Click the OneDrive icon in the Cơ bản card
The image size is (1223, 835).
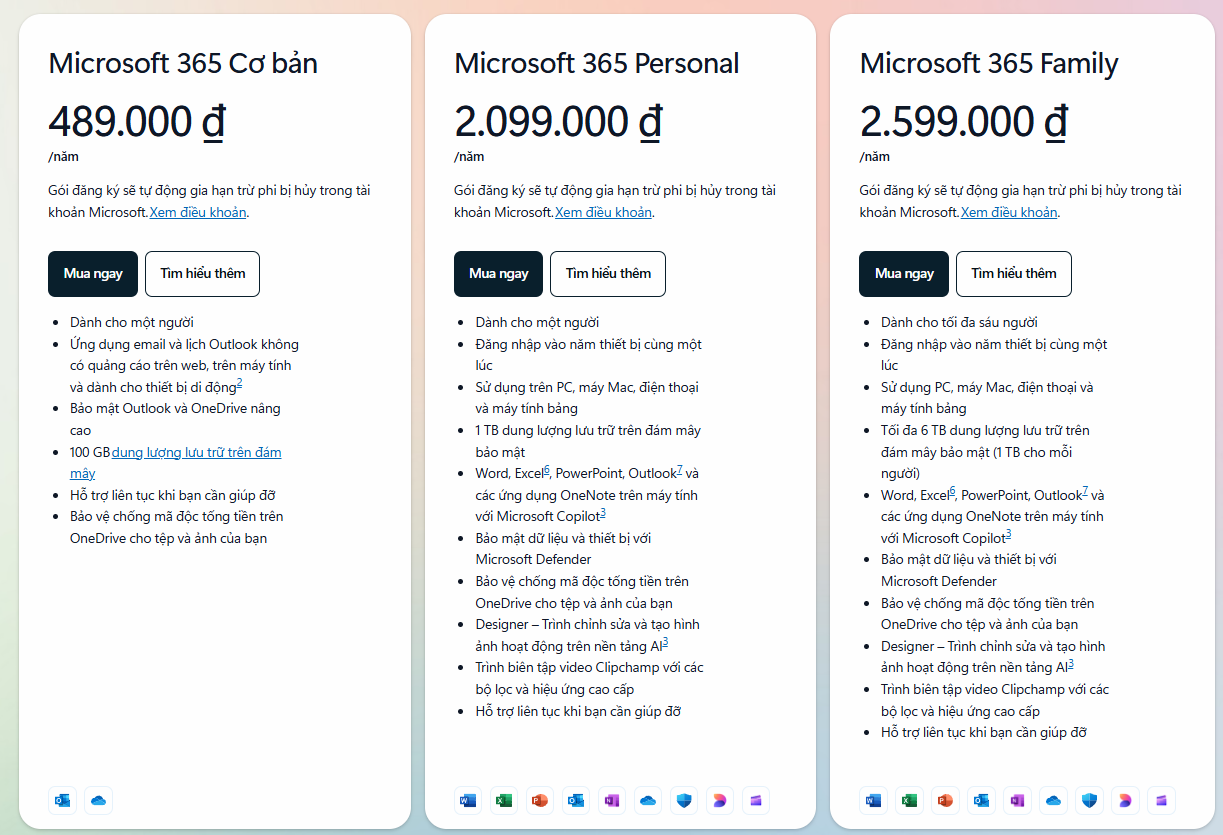(98, 800)
